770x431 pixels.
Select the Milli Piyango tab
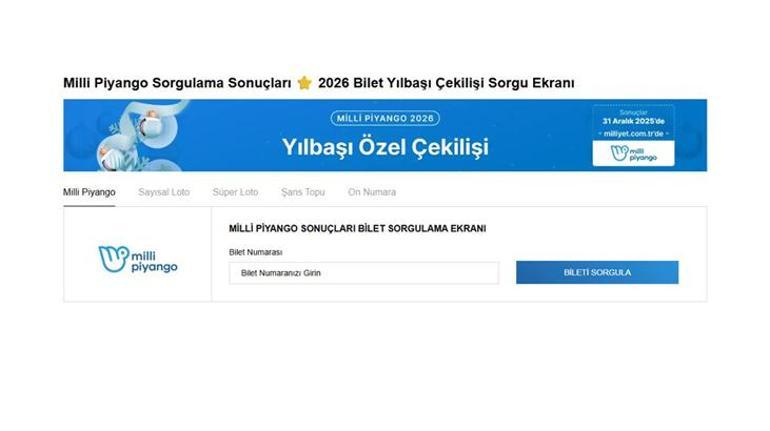coord(89,192)
